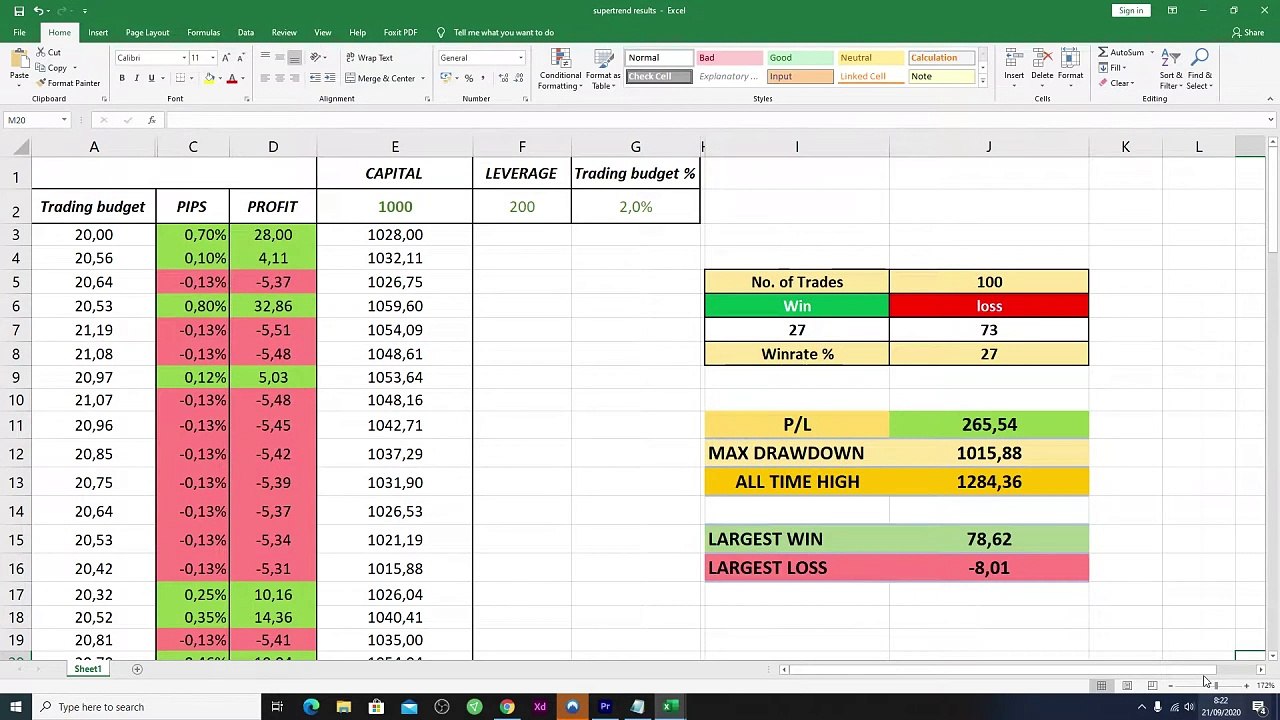This screenshot has height=720, width=1280.
Task: Add a new sheet with plus button
Action: click(x=137, y=669)
